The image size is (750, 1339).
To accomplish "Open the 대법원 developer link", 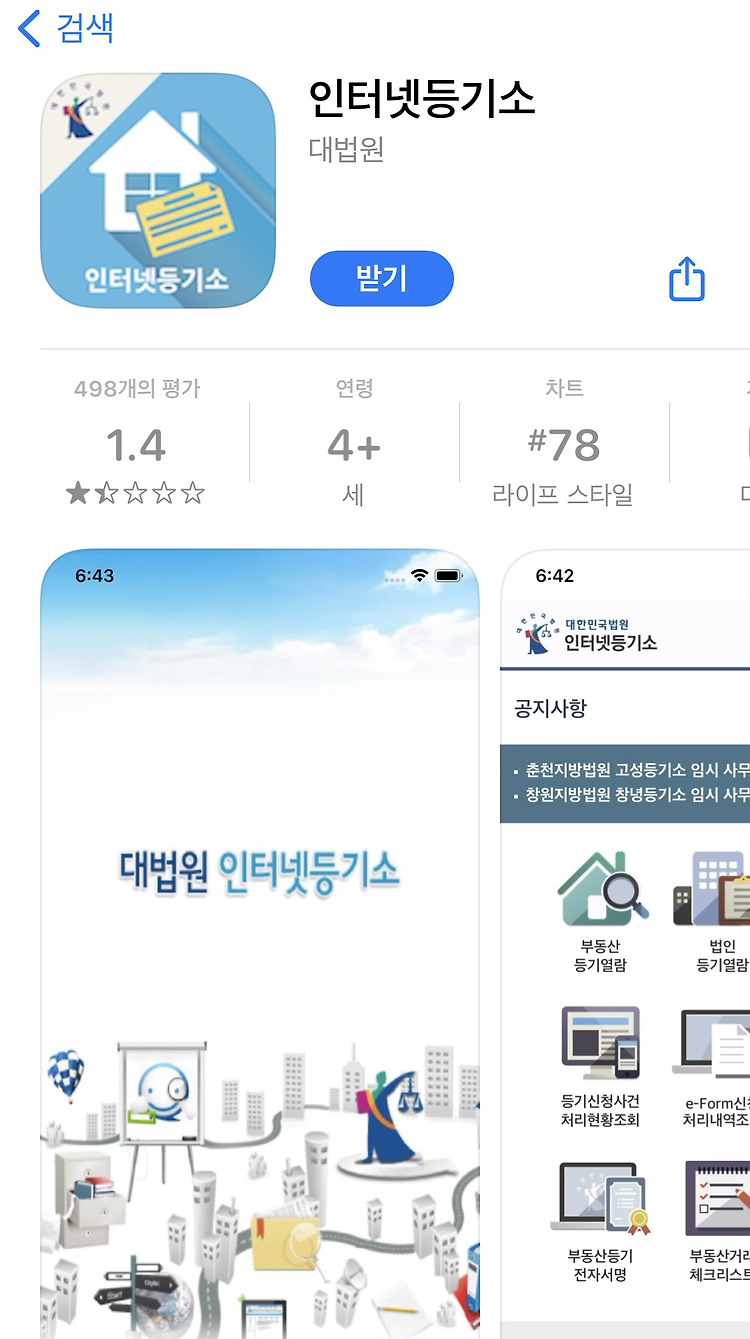I will click(347, 150).
